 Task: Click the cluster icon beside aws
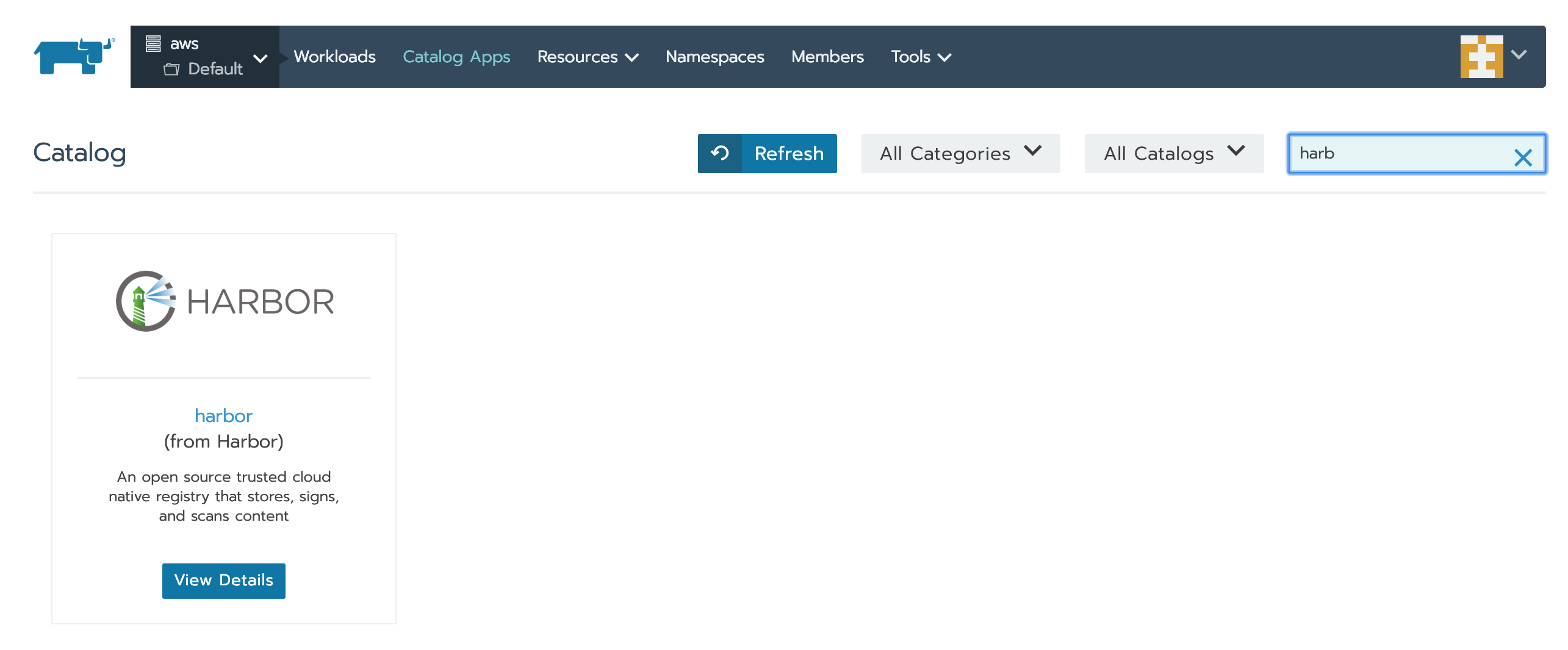pyautogui.click(x=154, y=43)
